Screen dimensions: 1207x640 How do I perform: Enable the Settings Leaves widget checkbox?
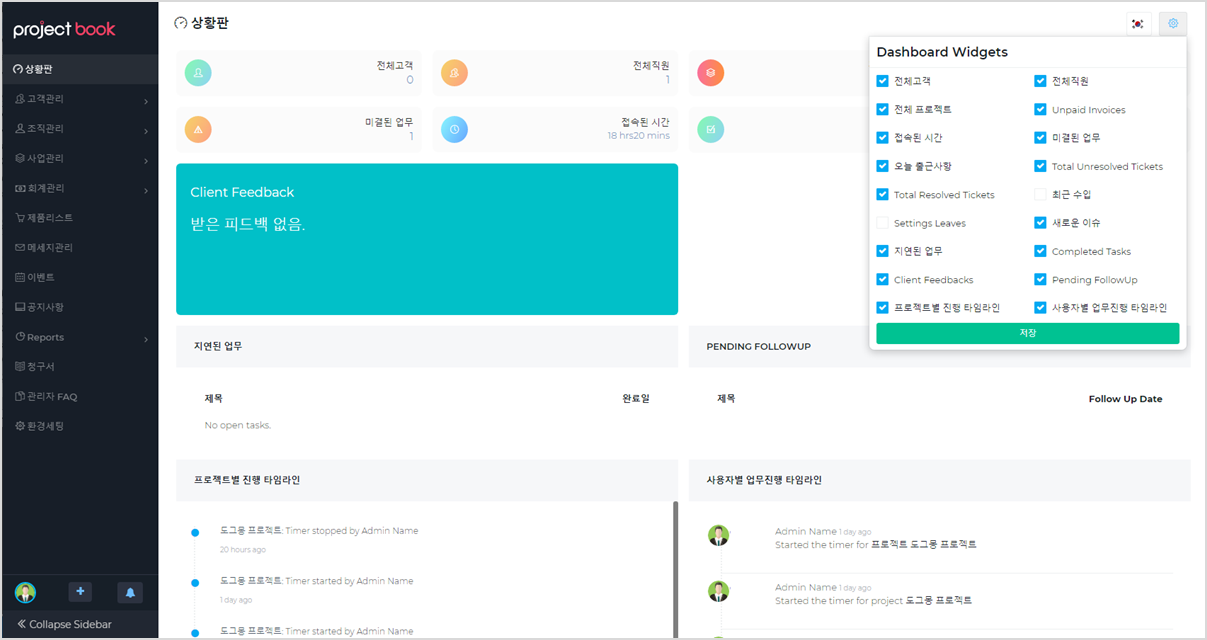[x=882, y=223]
